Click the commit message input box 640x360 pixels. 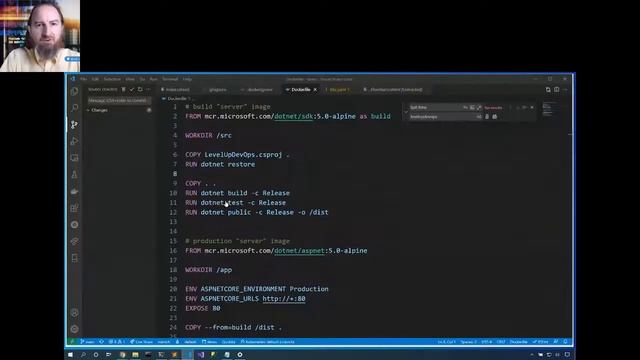tap(119, 100)
